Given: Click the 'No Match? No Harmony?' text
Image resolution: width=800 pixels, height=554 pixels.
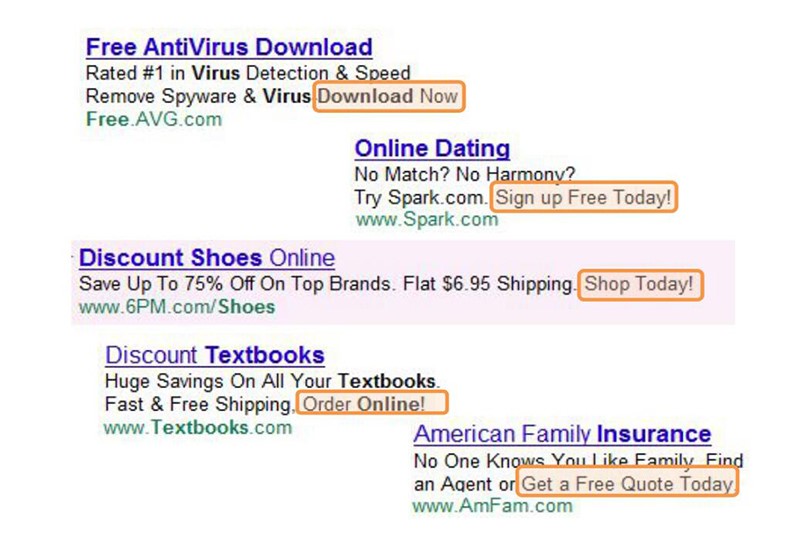Looking at the screenshot, I should pos(465,175).
